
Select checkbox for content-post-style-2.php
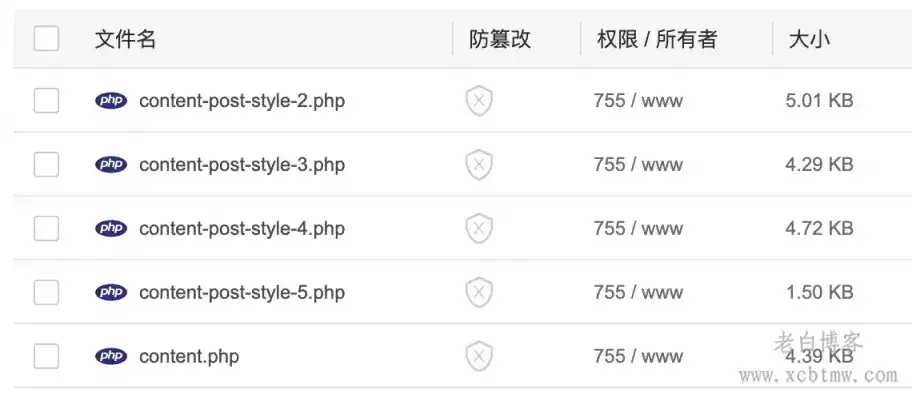click(47, 101)
